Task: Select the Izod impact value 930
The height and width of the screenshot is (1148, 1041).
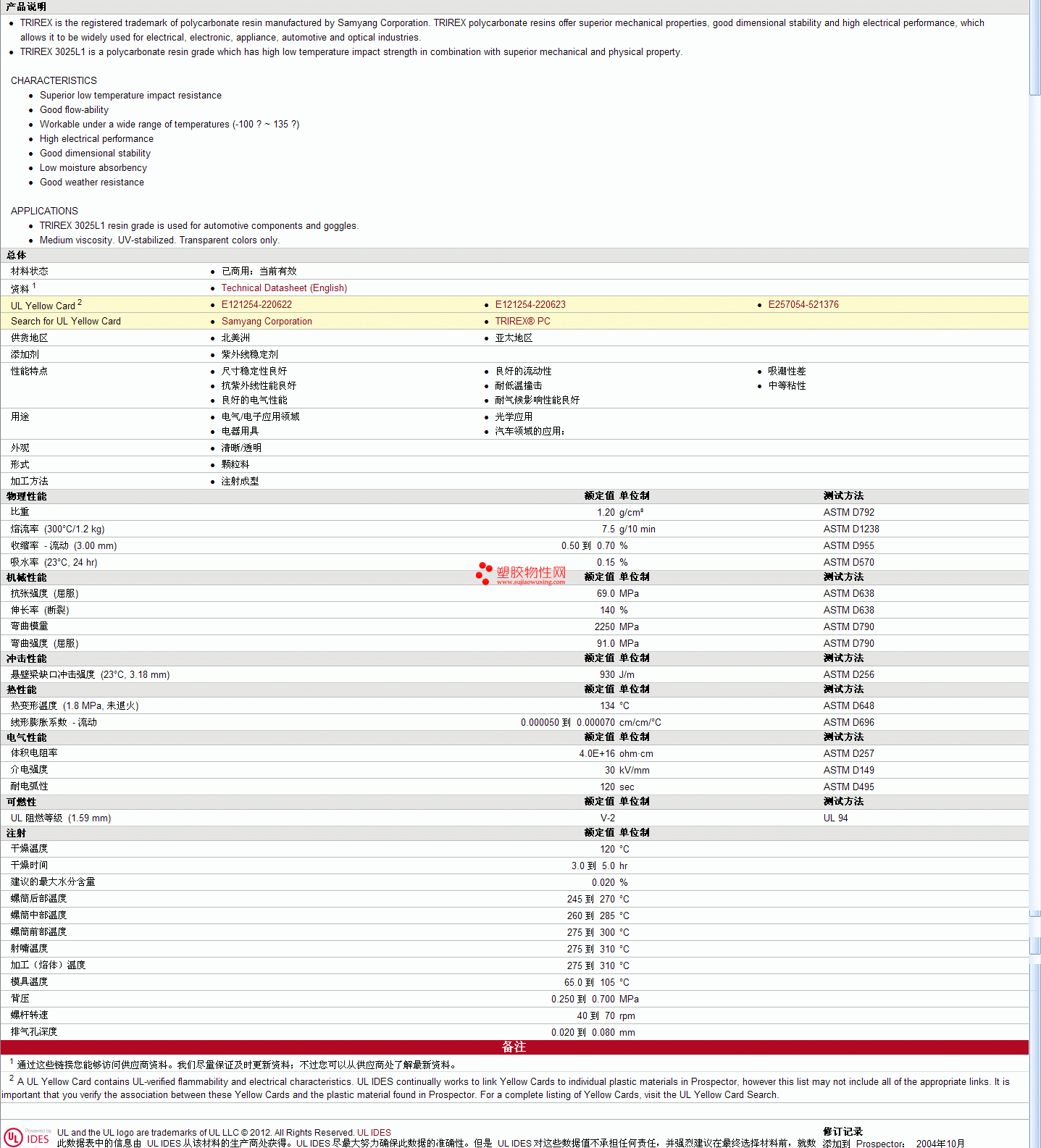Action: 608,675
